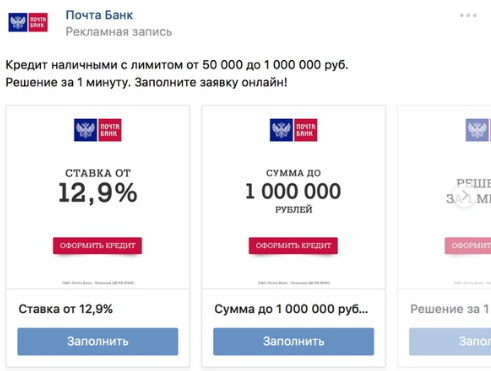Viewport: 491px width, 371px height.
Task: Click the partially visible logo on the third card
Action: click(x=478, y=130)
